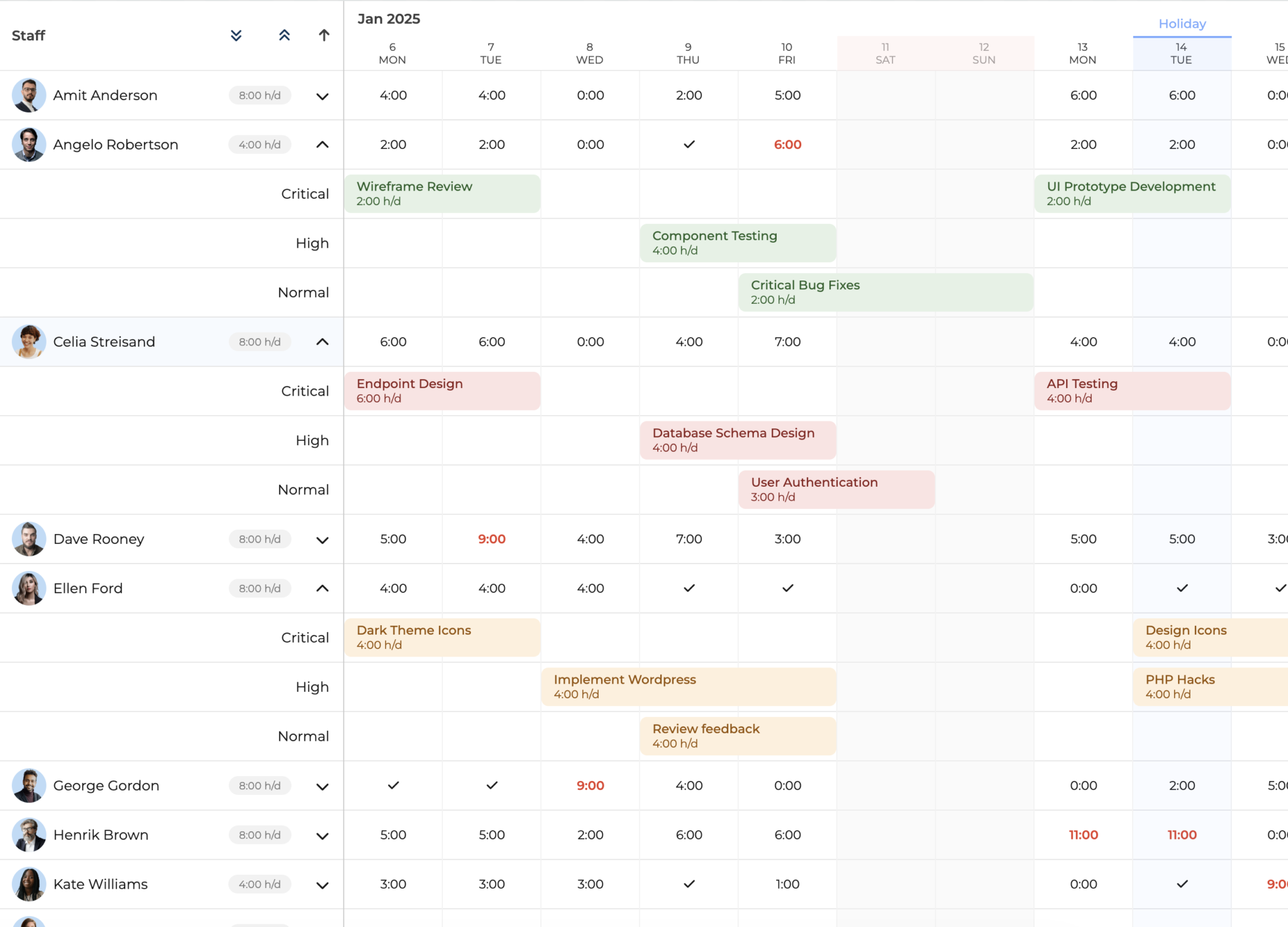Image resolution: width=1288 pixels, height=927 pixels.
Task: Click the orange Implement Wordpress task bar
Action: (x=689, y=687)
